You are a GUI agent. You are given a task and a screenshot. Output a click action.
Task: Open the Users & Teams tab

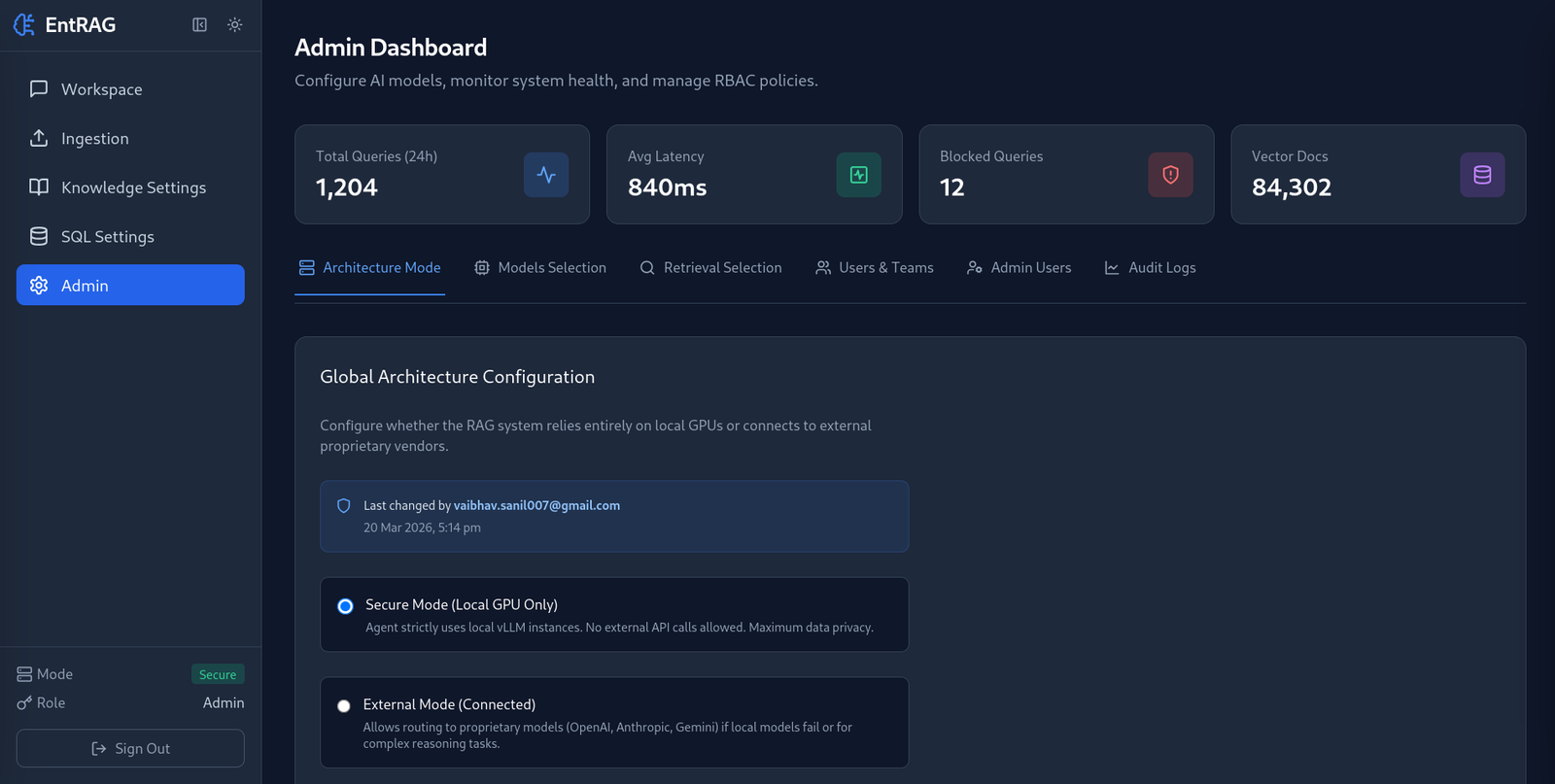(x=875, y=268)
